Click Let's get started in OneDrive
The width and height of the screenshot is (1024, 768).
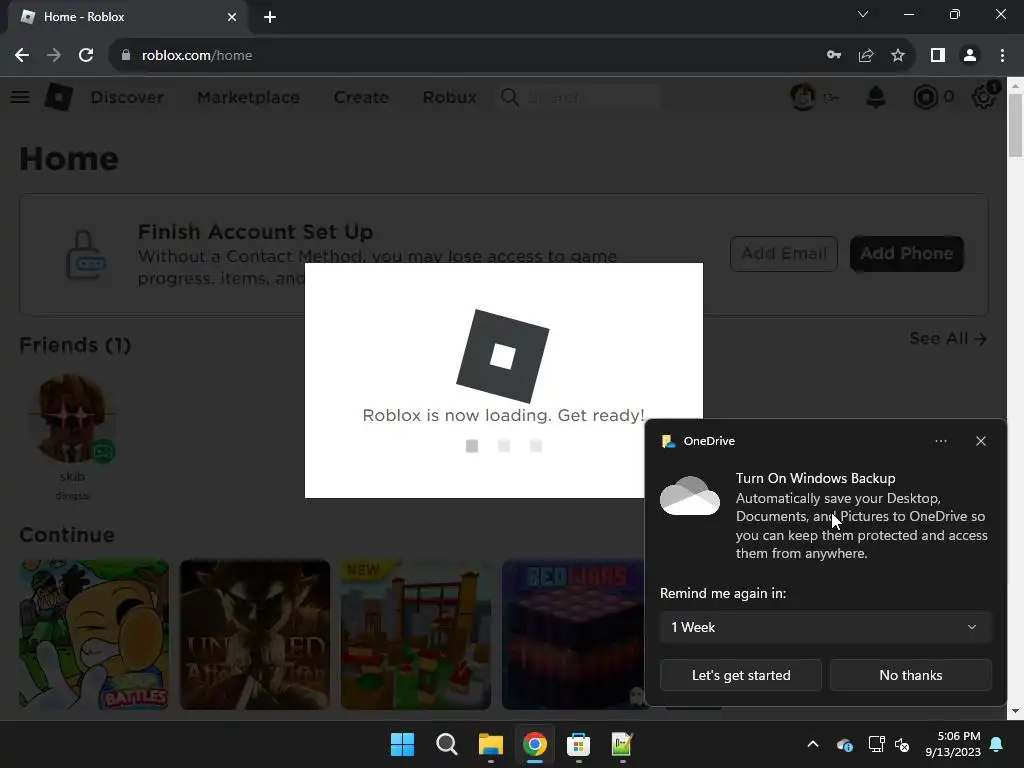(x=741, y=675)
